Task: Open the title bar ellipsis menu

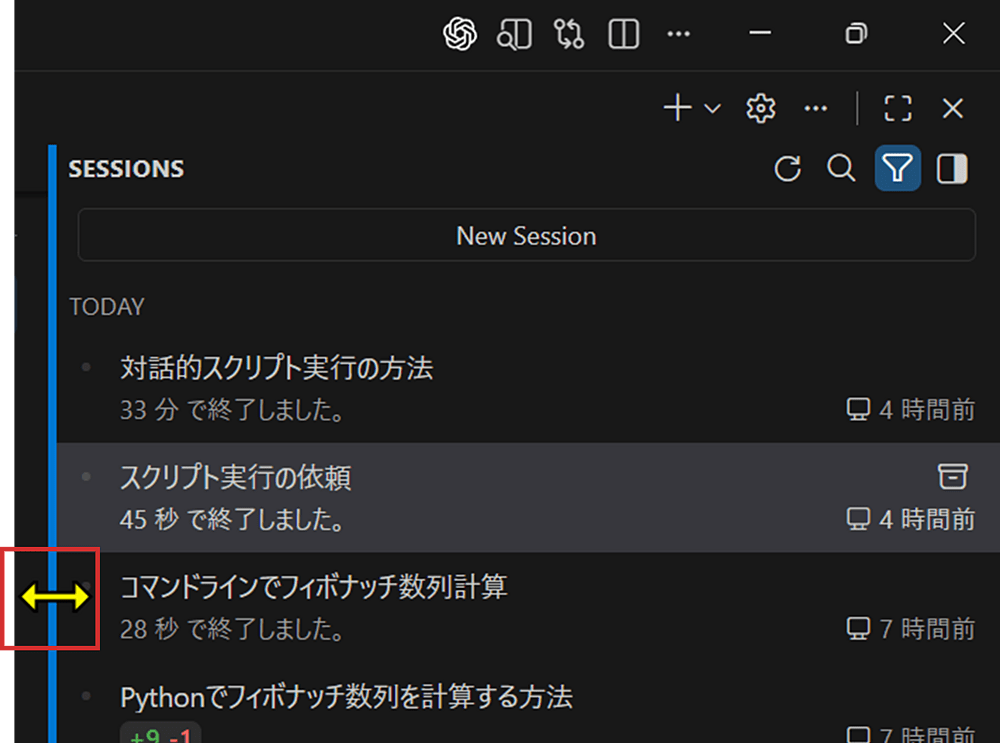Action: pos(678,34)
